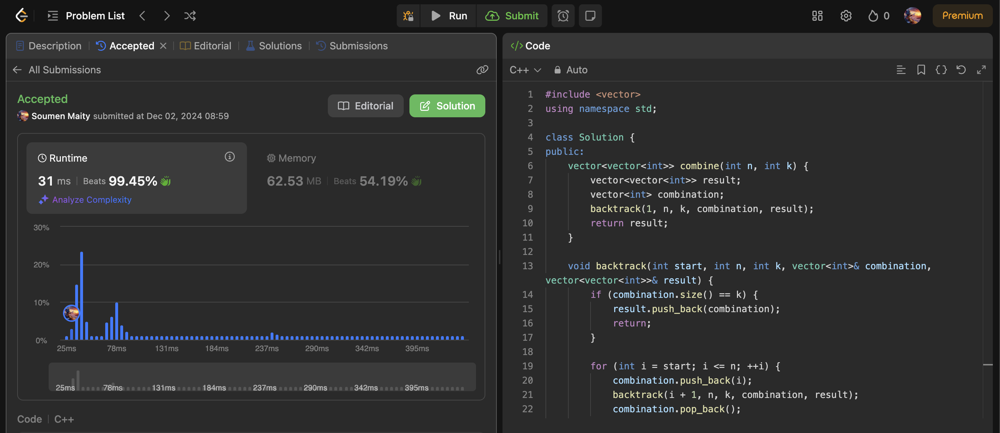Open the C++ language dropdown
The width and height of the screenshot is (1000, 433).
pos(525,70)
